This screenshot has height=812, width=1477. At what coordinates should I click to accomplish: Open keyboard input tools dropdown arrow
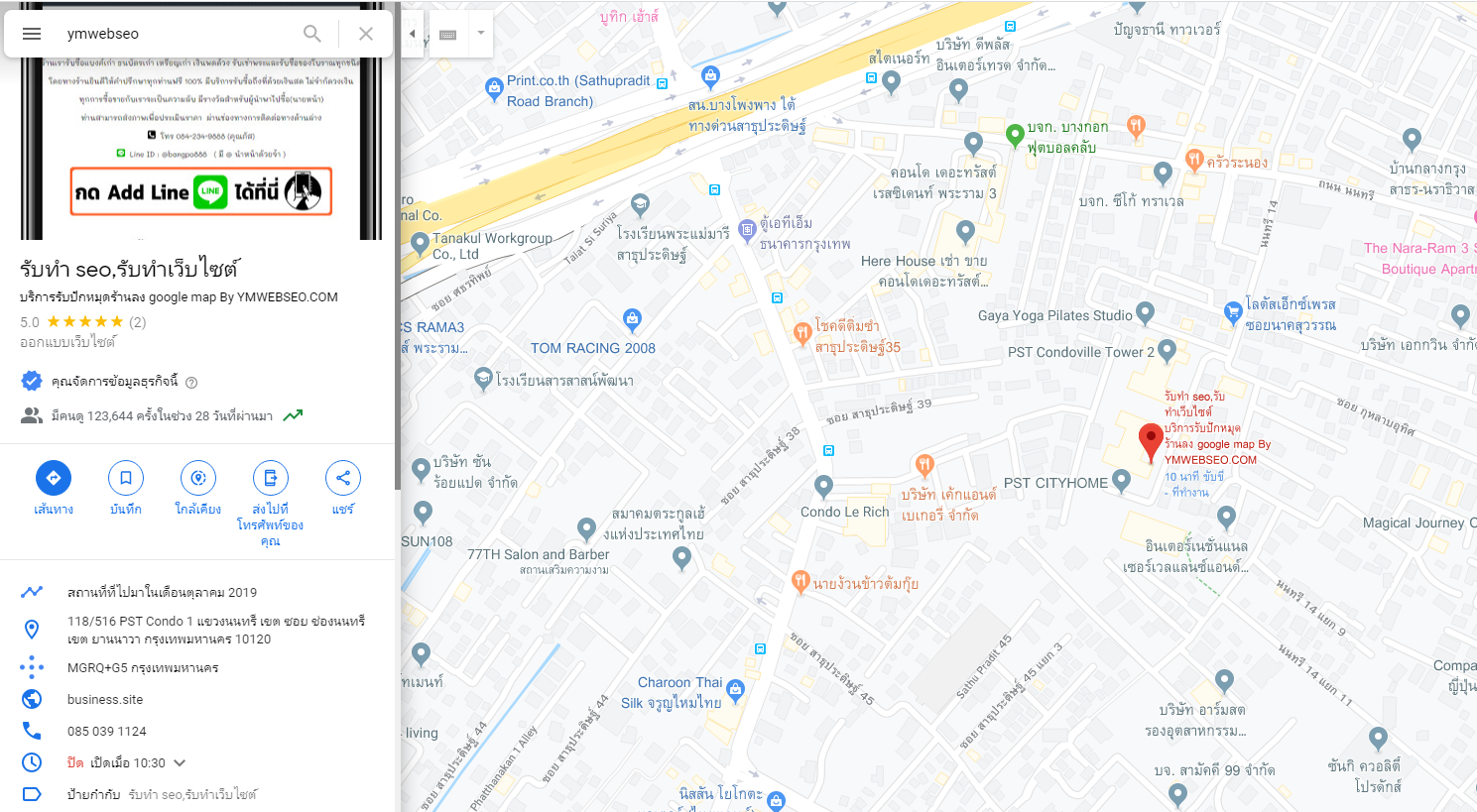click(481, 34)
